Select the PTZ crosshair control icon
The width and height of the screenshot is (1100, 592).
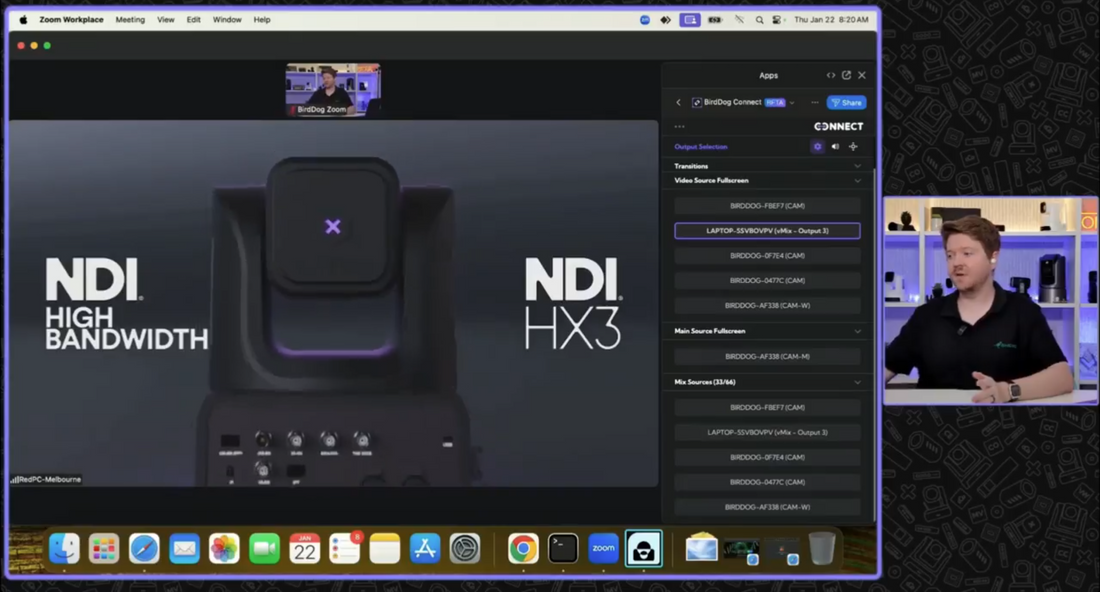click(853, 147)
